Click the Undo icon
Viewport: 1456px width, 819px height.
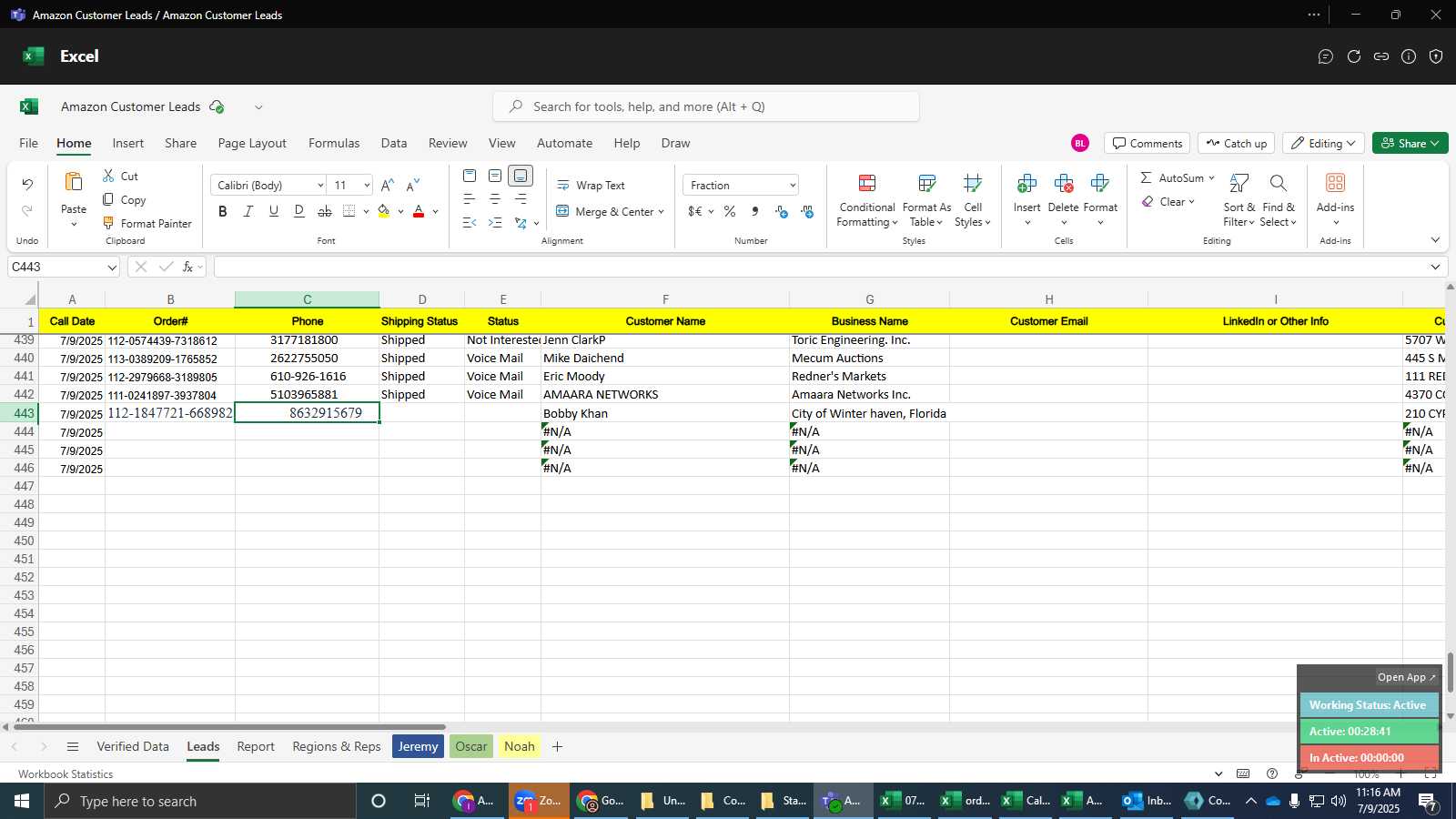point(27,185)
